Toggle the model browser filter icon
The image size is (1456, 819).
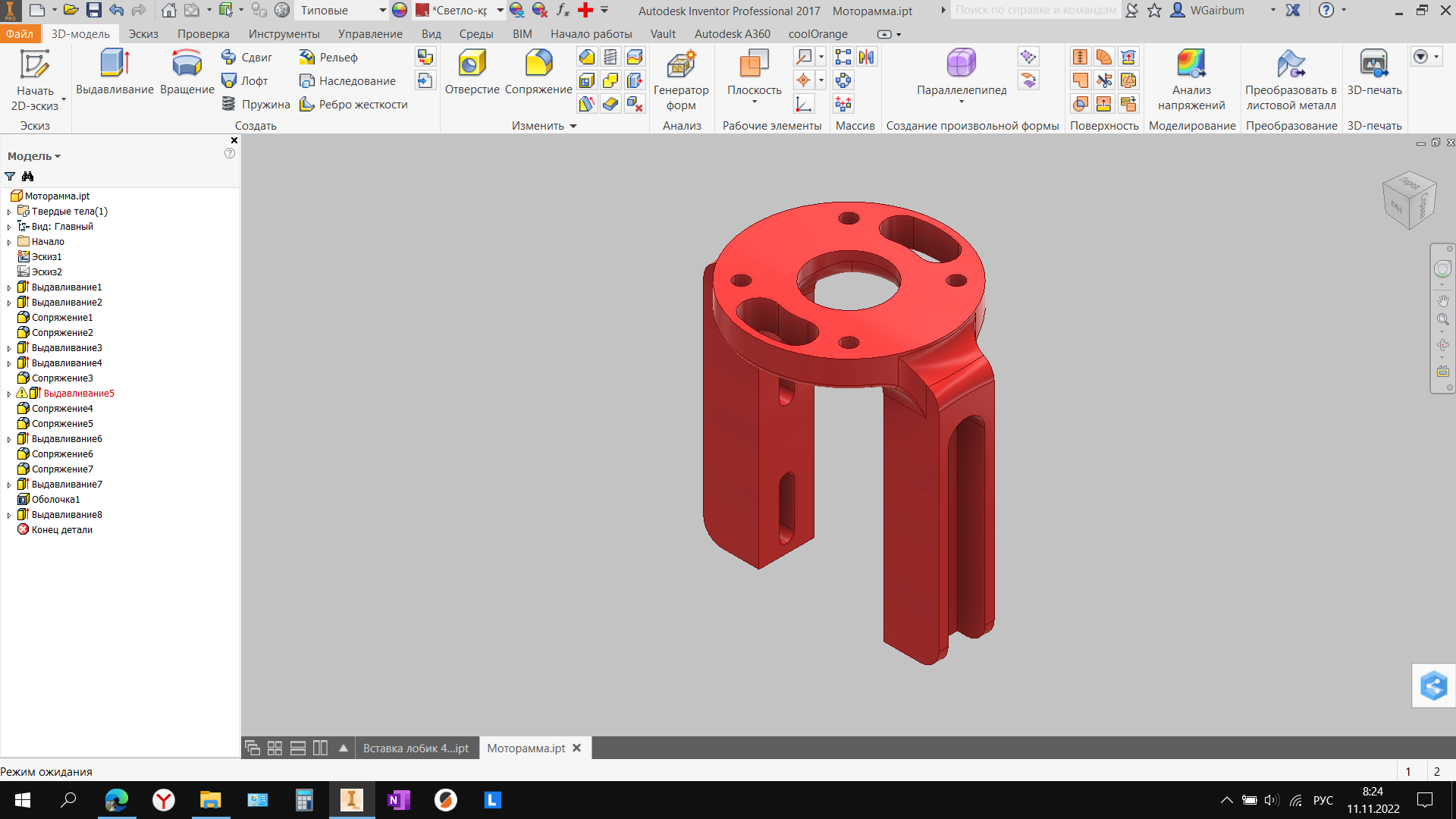[x=10, y=176]
